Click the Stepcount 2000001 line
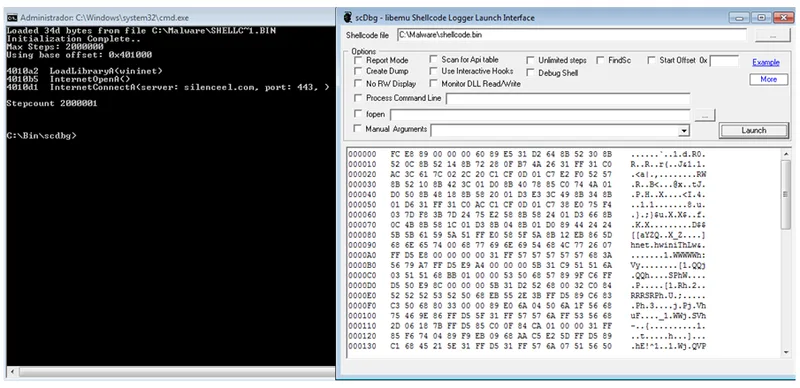This screenshot has height=388, width=800. pyautogui.click(x=52, y=104)
